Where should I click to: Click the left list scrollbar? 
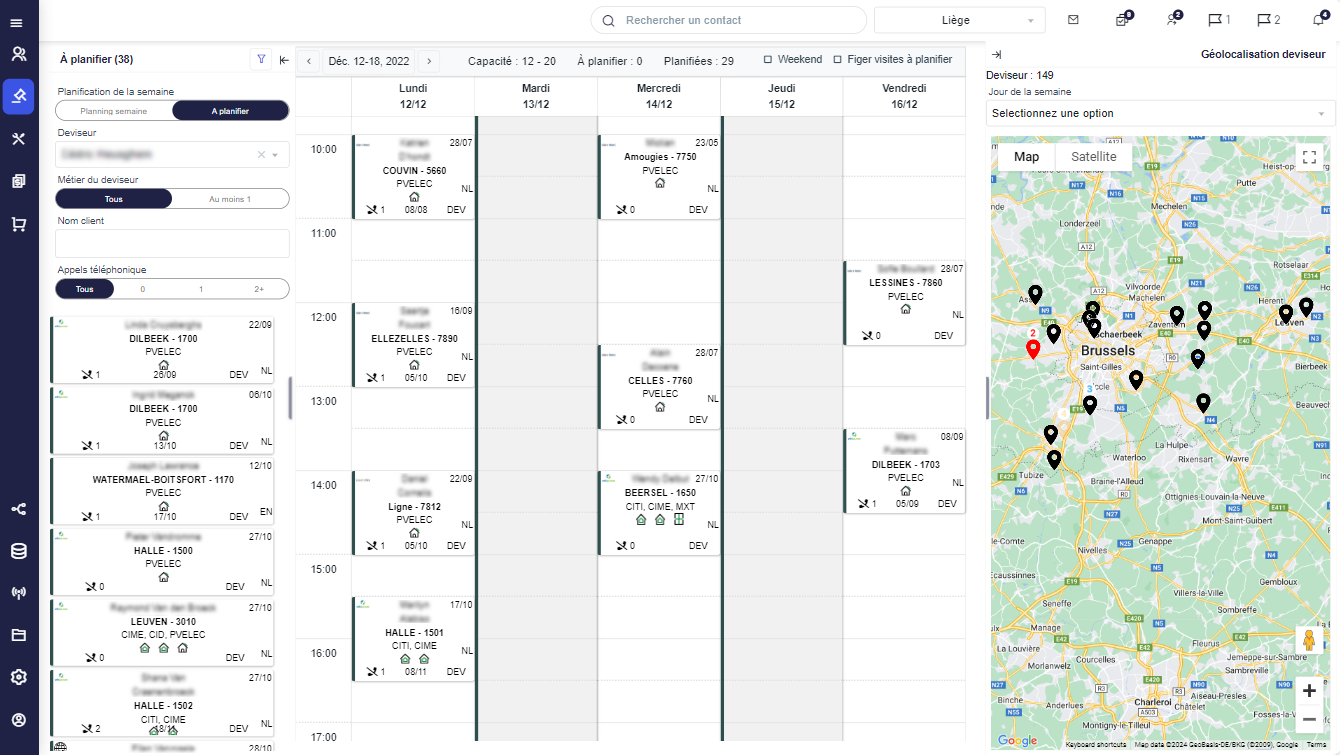pyautogui.click(x=290, y=398)
